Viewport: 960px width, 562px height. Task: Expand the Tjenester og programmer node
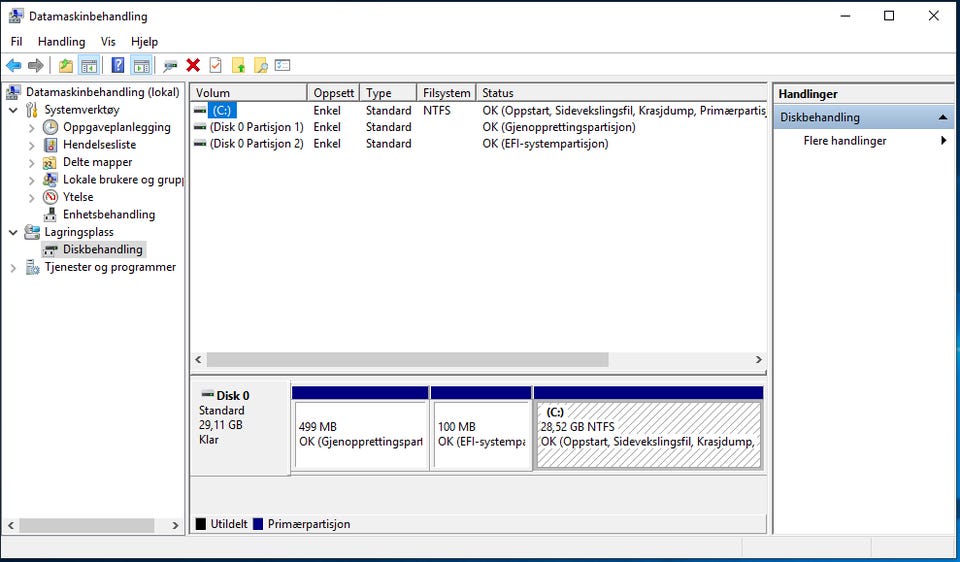13,268
